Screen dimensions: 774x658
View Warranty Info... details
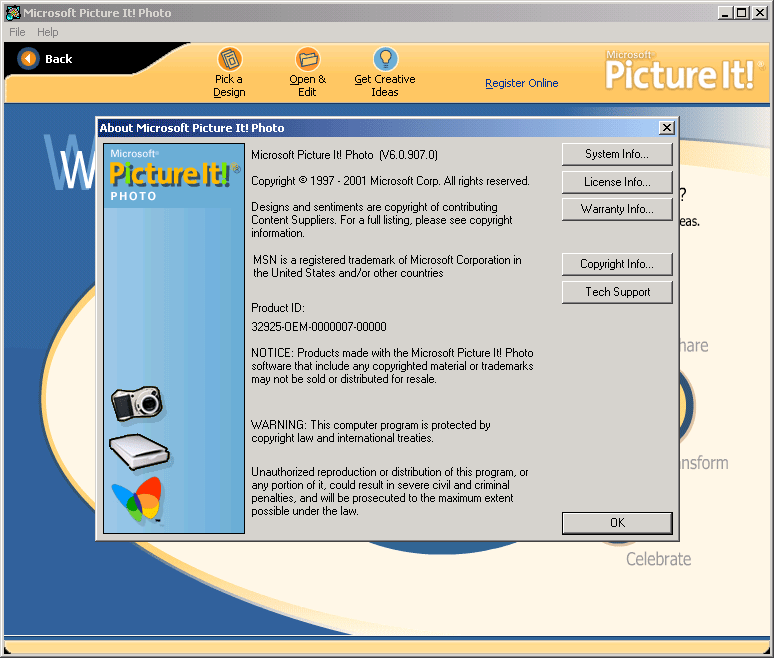pos(616,209)
